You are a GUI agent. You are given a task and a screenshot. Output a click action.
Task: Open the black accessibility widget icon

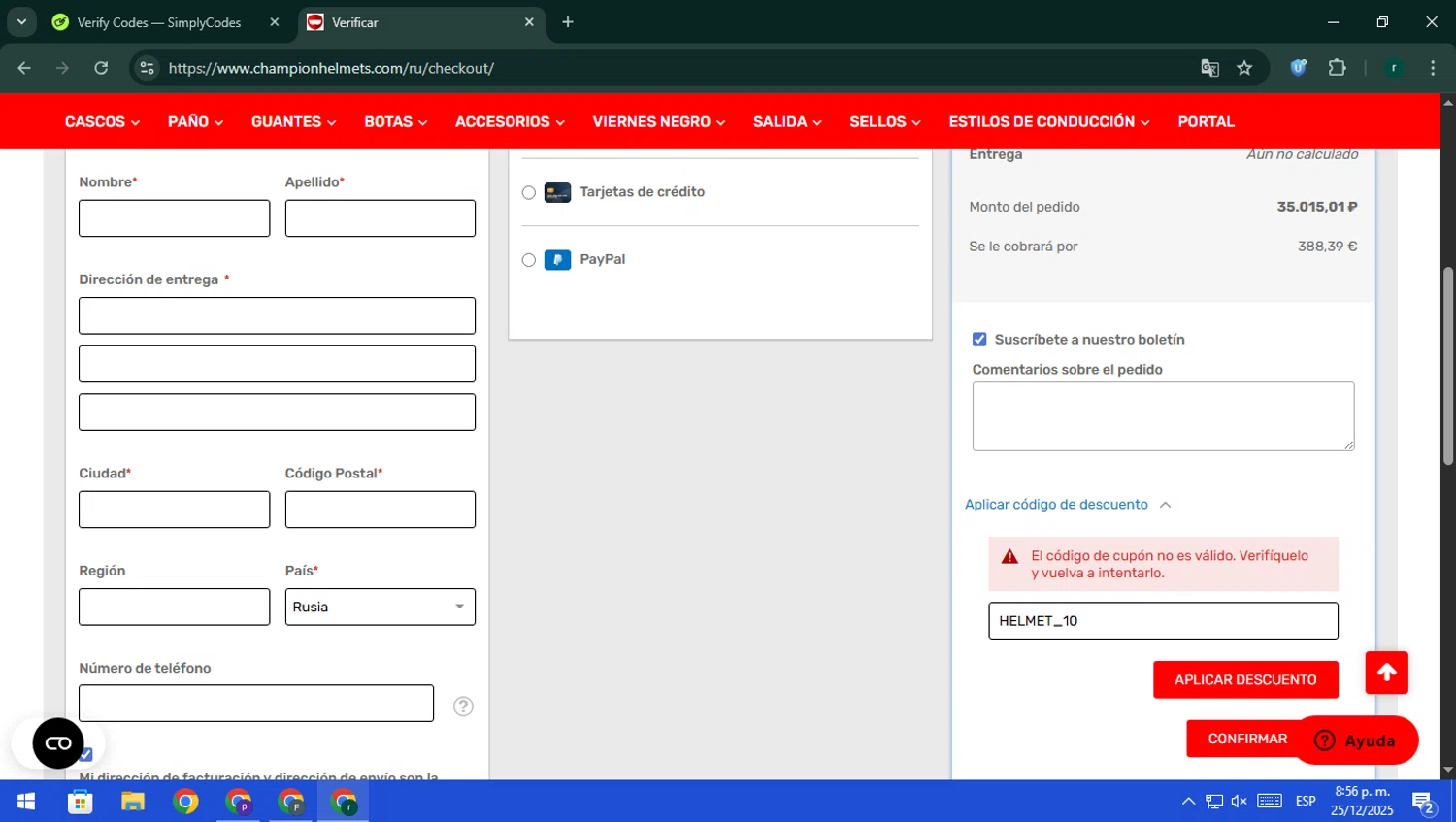(x=58, y=743)
